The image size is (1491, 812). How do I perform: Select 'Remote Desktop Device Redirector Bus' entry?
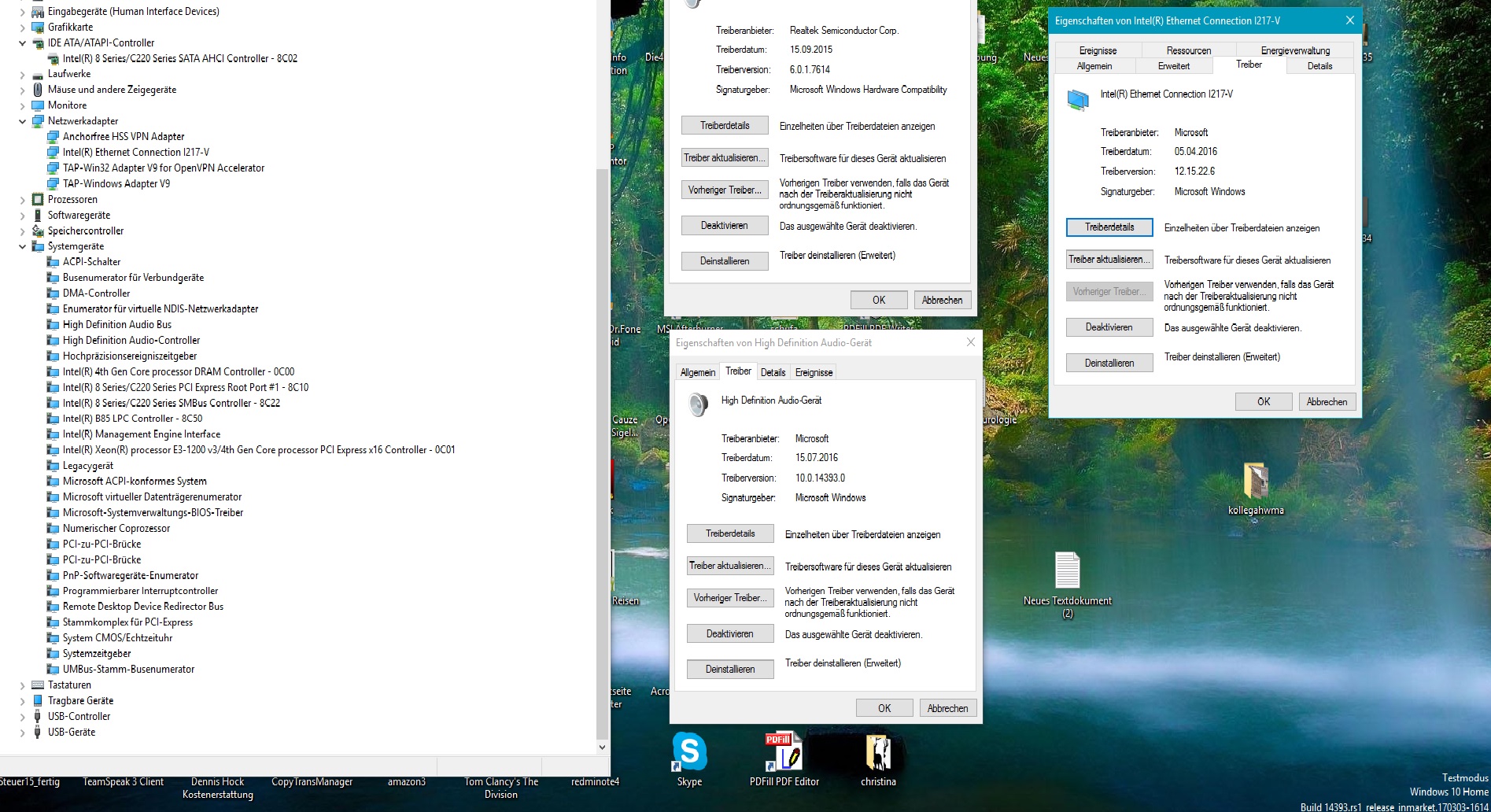(143, 607)
